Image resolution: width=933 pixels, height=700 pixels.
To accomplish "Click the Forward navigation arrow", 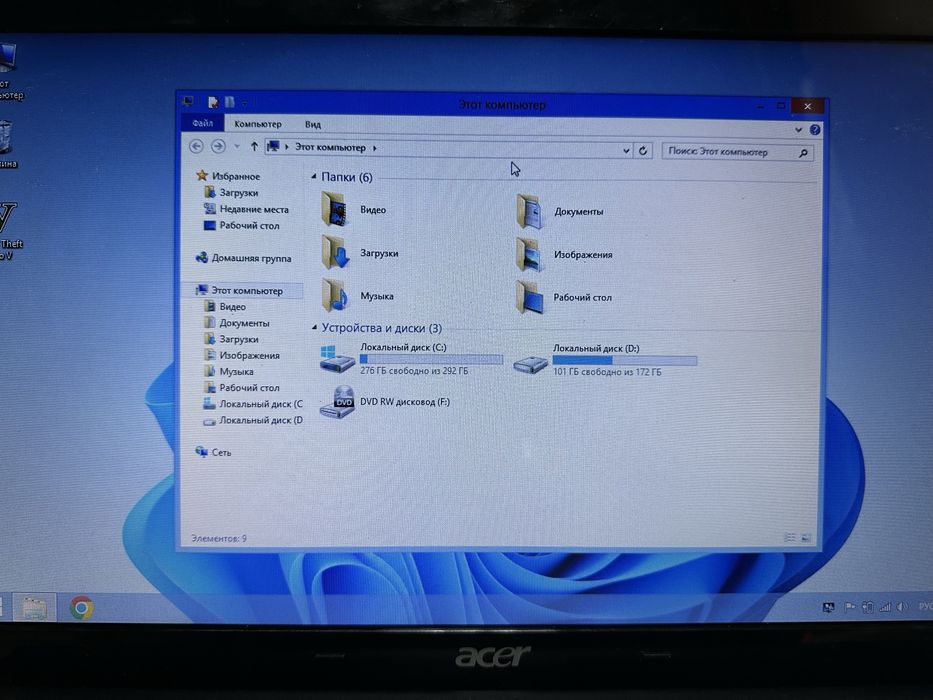I will pos(218,146).
